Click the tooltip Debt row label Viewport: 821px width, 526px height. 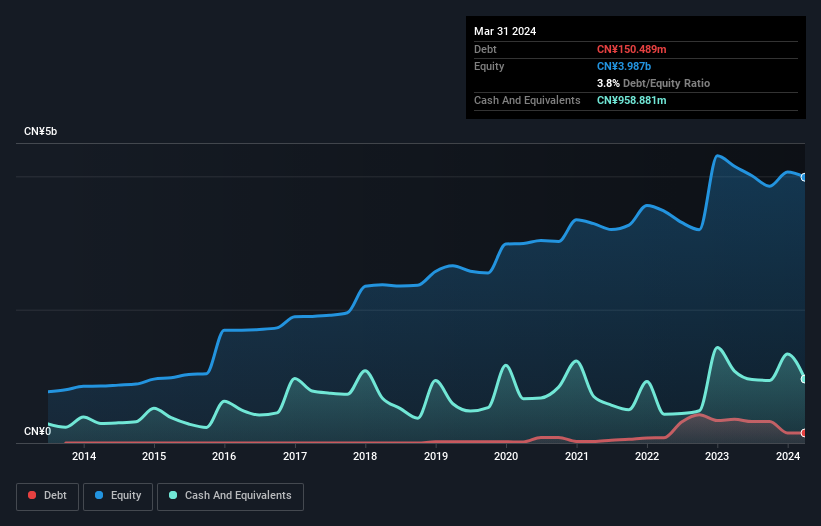tap(485, 49)
